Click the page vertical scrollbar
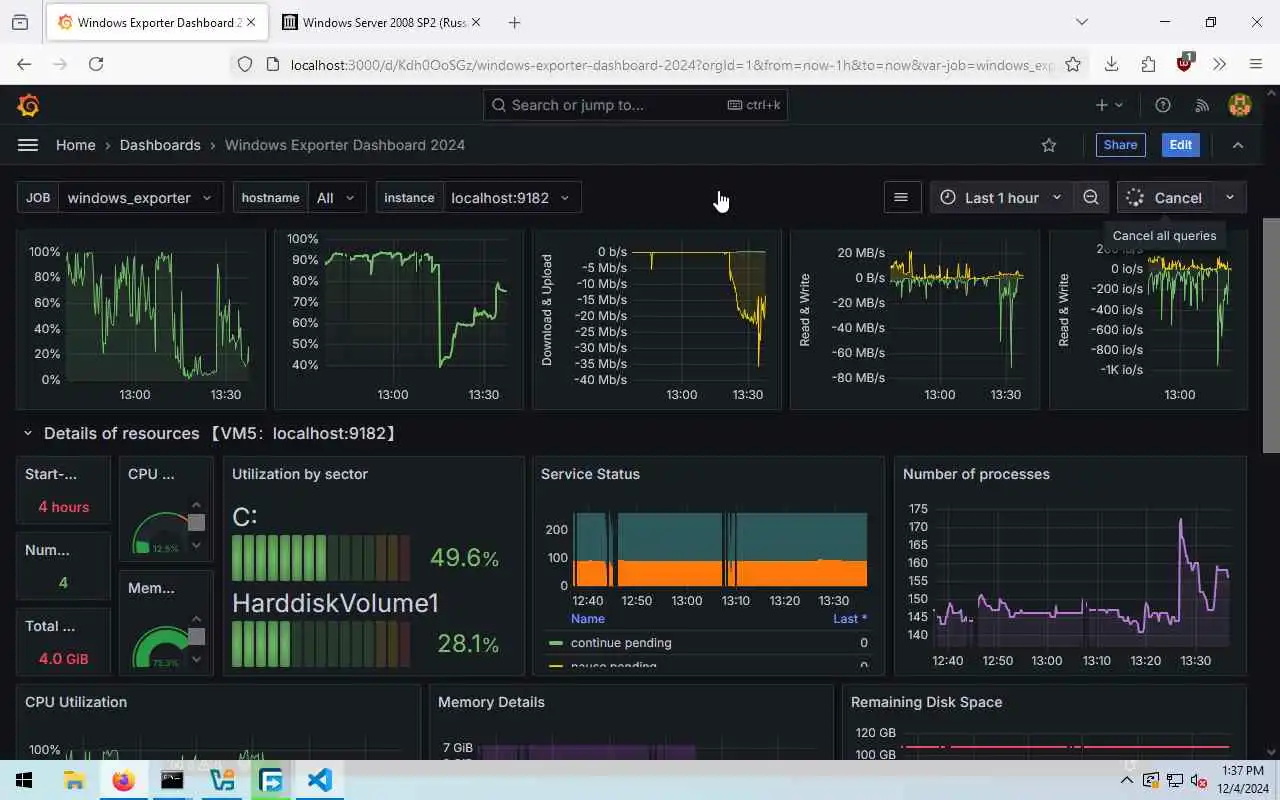 point(1271,335)
